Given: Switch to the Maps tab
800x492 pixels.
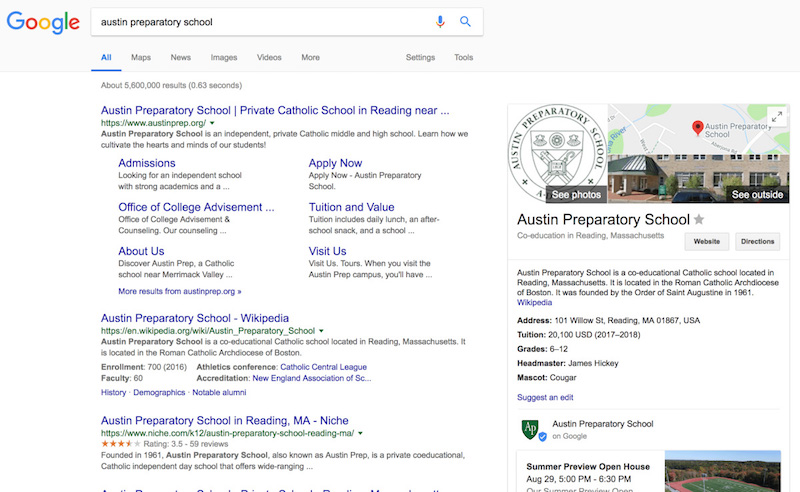Looking at the screenshot, I should pos(141,58).
